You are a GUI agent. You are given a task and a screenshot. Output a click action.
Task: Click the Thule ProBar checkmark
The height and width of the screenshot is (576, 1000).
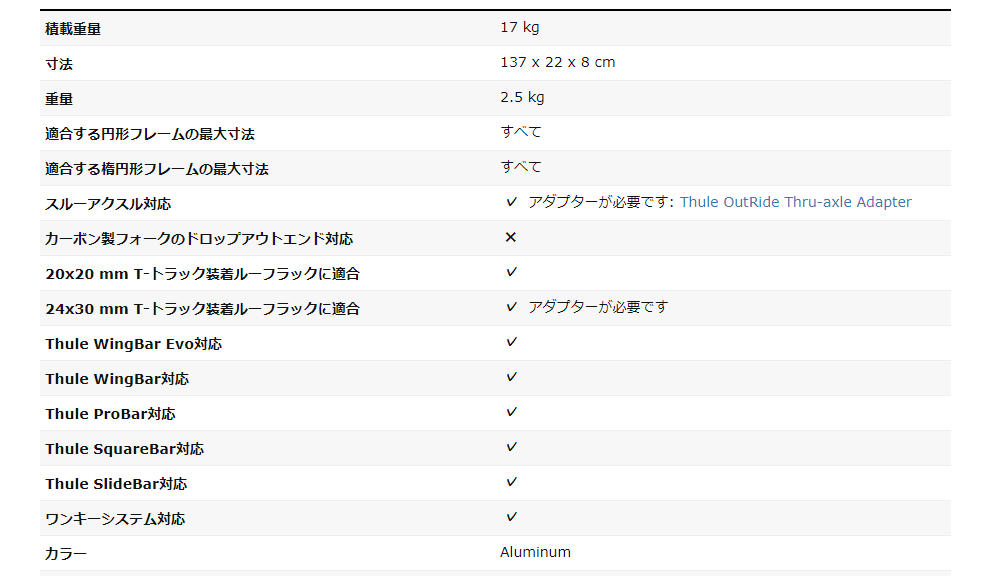coord(511,413)
